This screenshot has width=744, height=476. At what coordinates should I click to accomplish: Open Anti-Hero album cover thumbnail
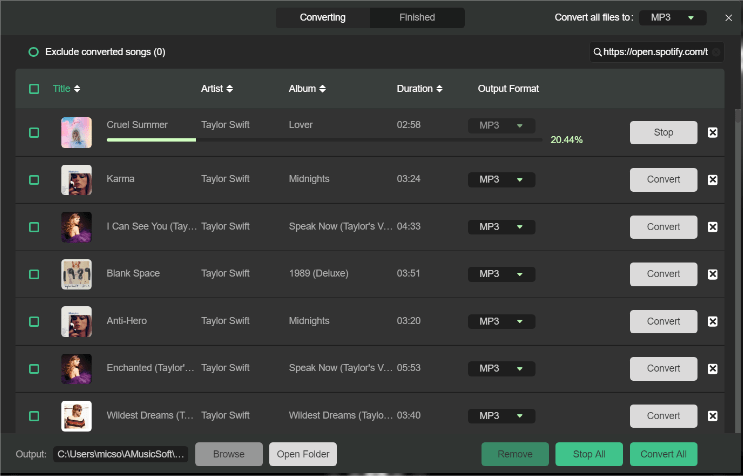pos(76,321)
